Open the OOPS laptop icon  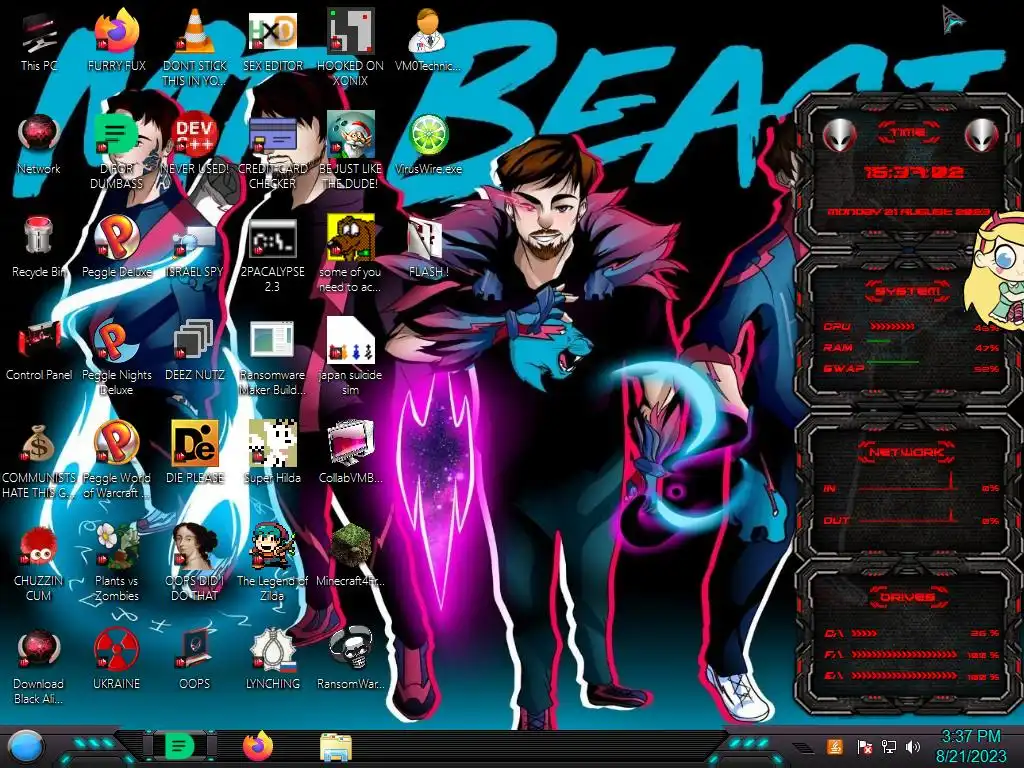point(195,660)
